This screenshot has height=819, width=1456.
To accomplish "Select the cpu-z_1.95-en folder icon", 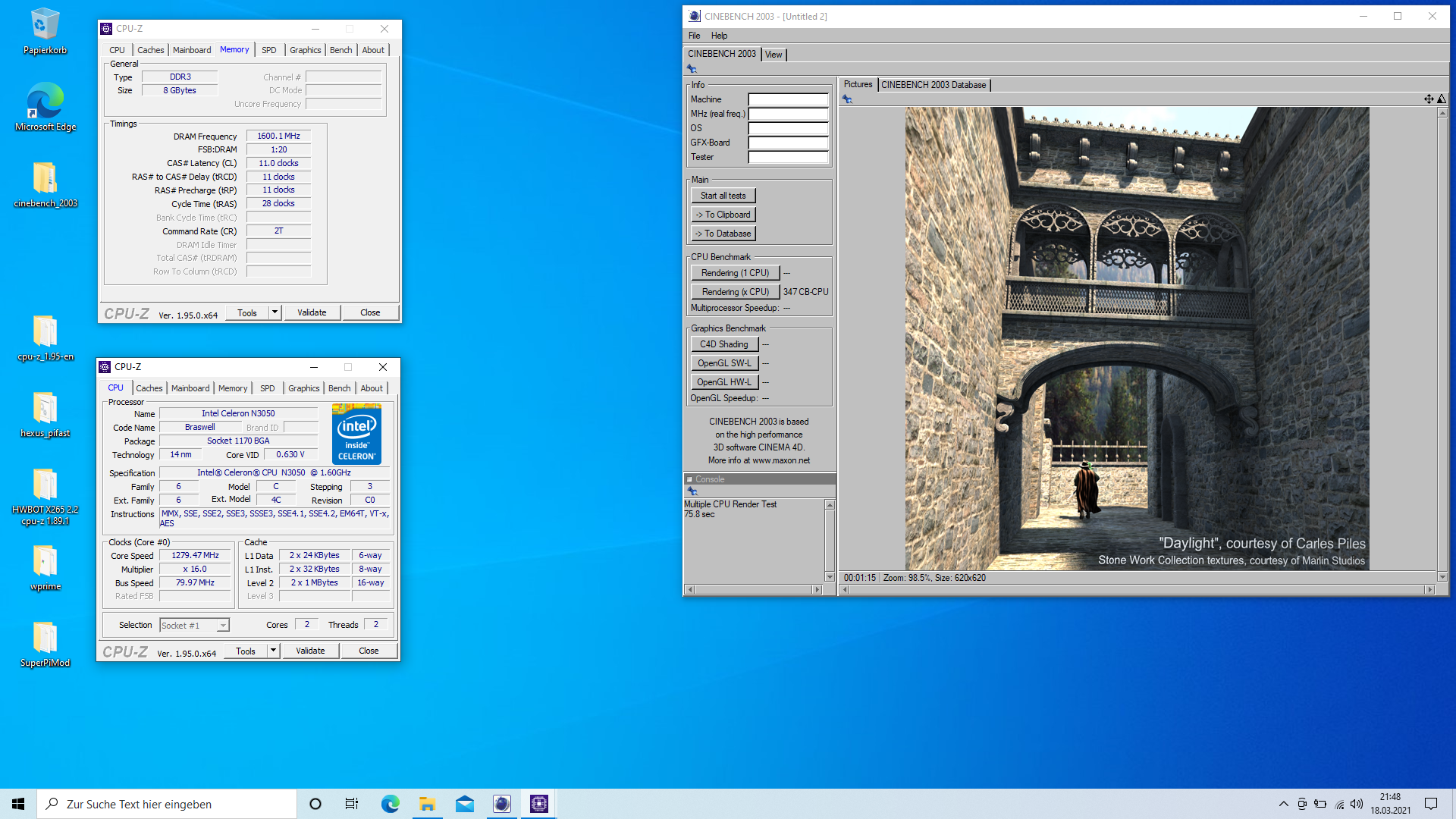I will (45, 337).
